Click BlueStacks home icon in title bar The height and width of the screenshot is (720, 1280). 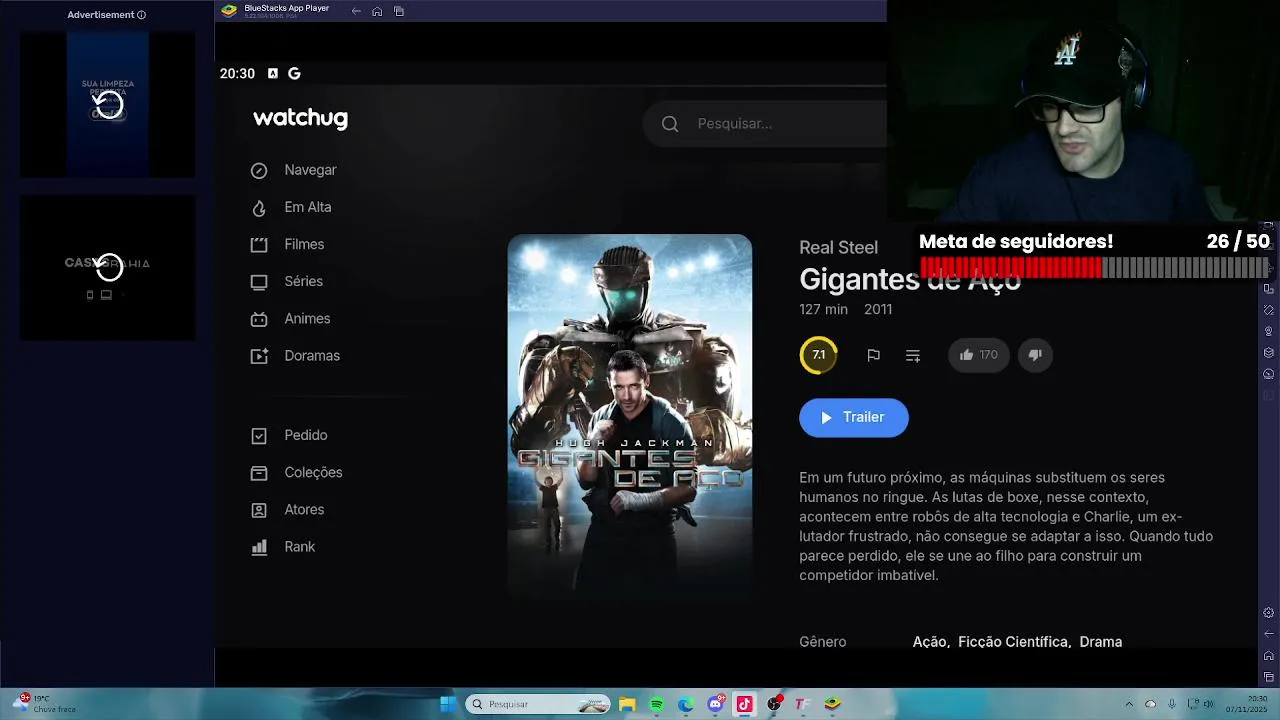point(377,11)
